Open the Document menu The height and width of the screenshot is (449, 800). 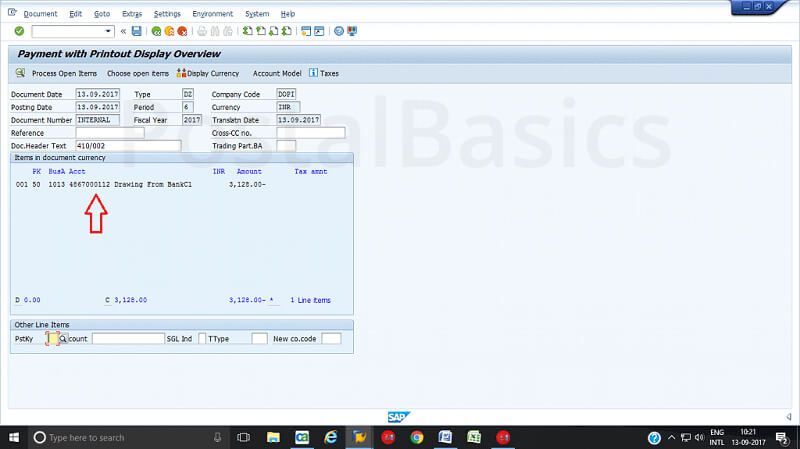coord(40,14)
